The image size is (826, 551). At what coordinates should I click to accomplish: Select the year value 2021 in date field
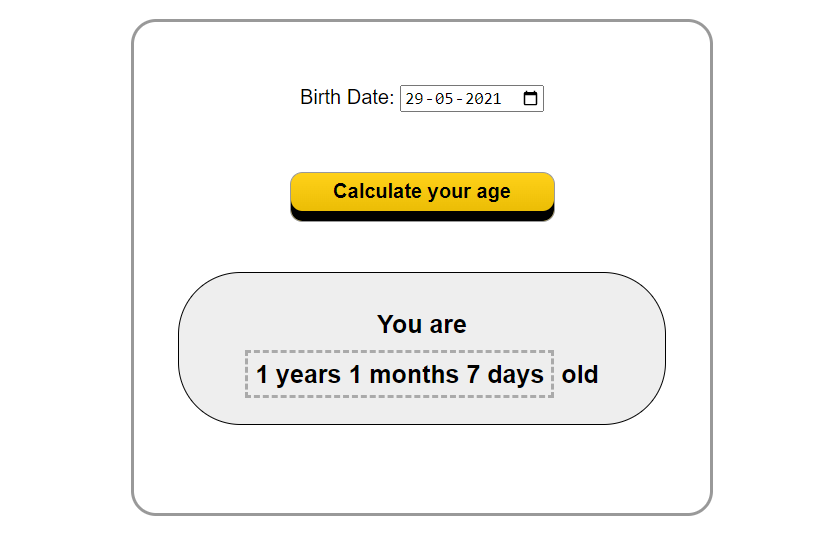pos(483,99)
